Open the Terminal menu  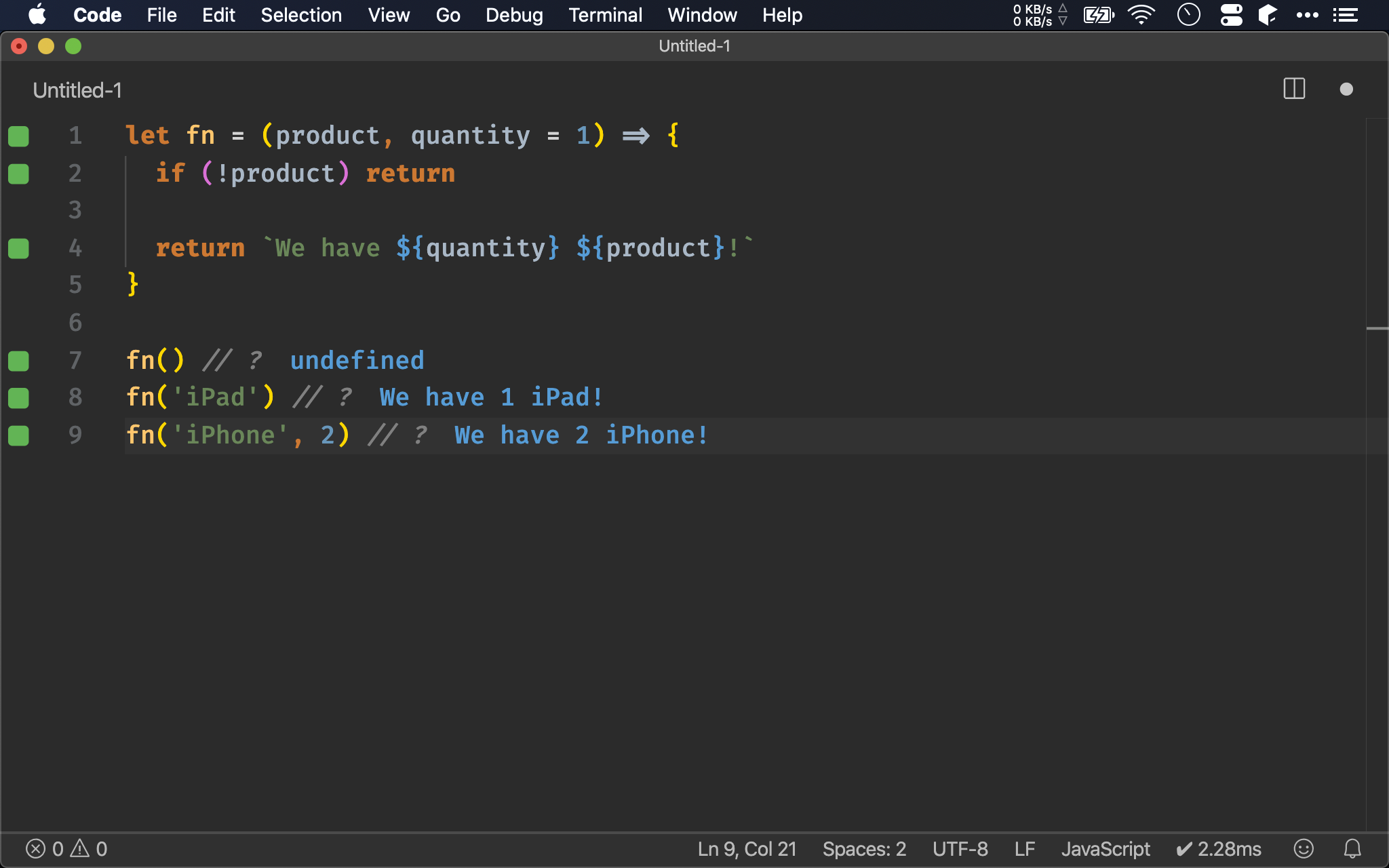tap(605, 15)
